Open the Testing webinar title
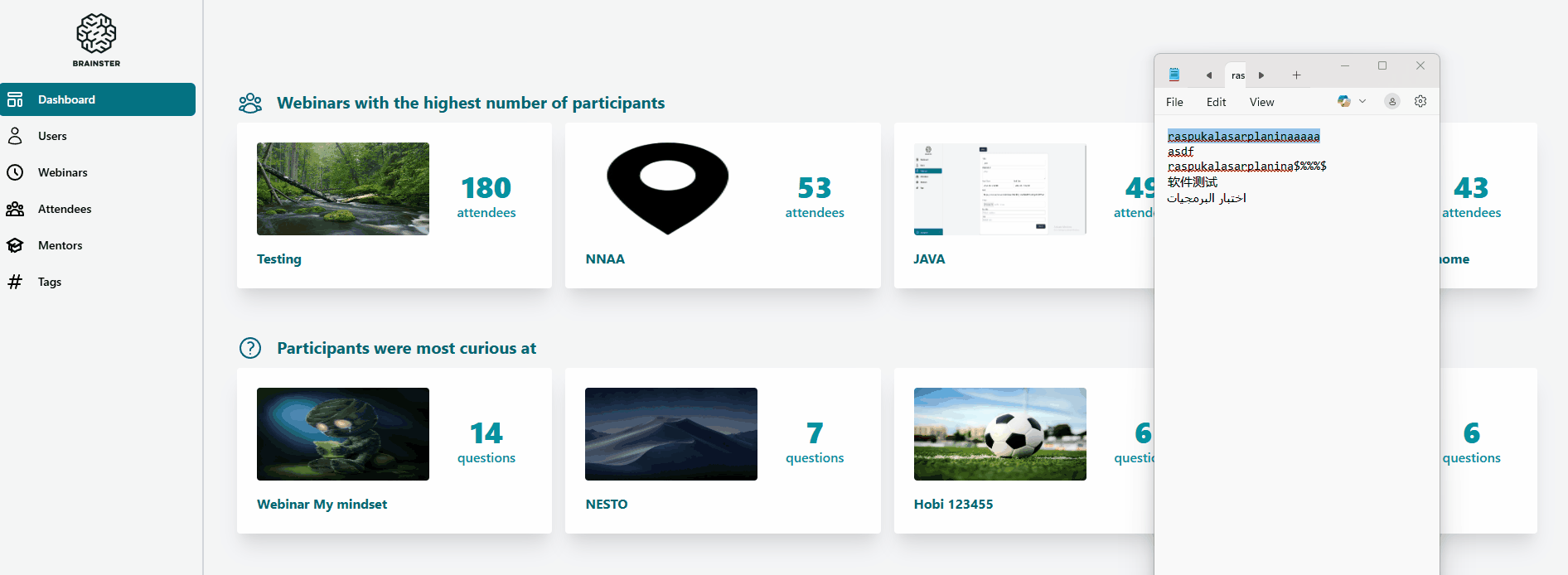The image size is (1568, 575). 279,259
